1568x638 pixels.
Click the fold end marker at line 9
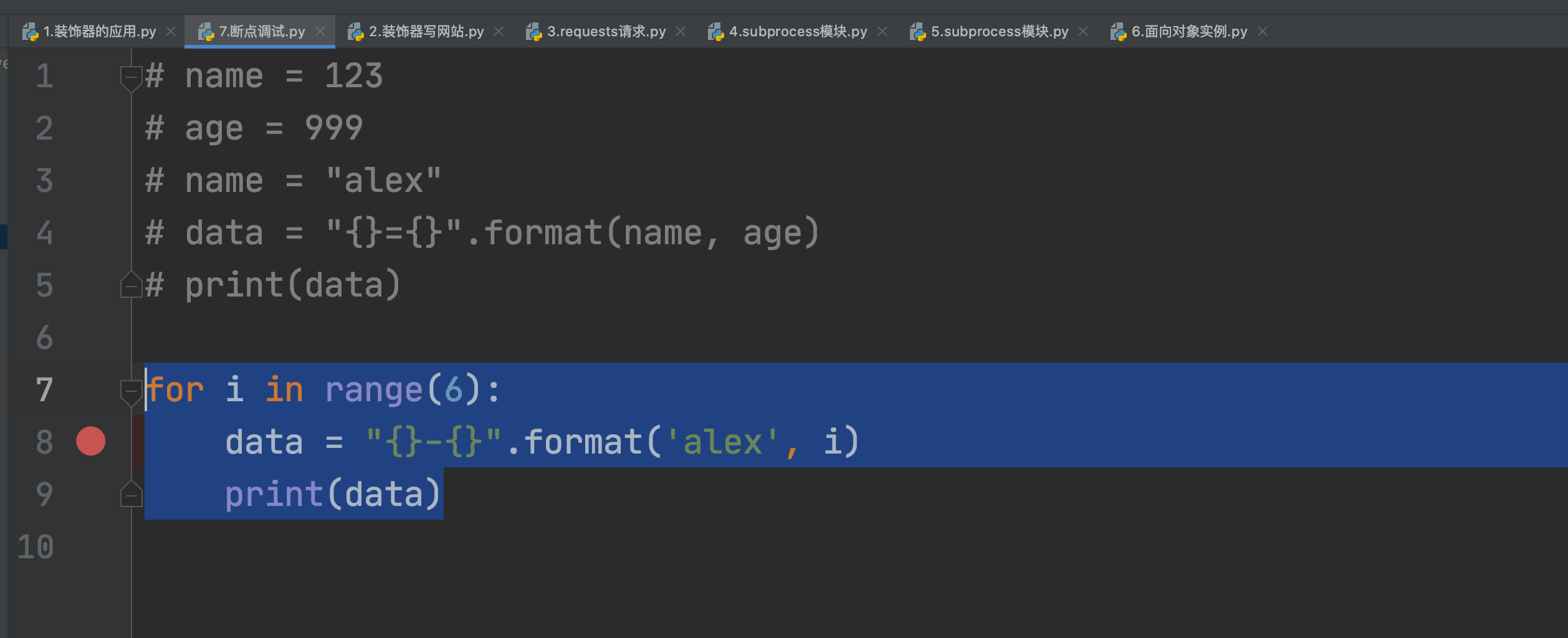point(131,493)
